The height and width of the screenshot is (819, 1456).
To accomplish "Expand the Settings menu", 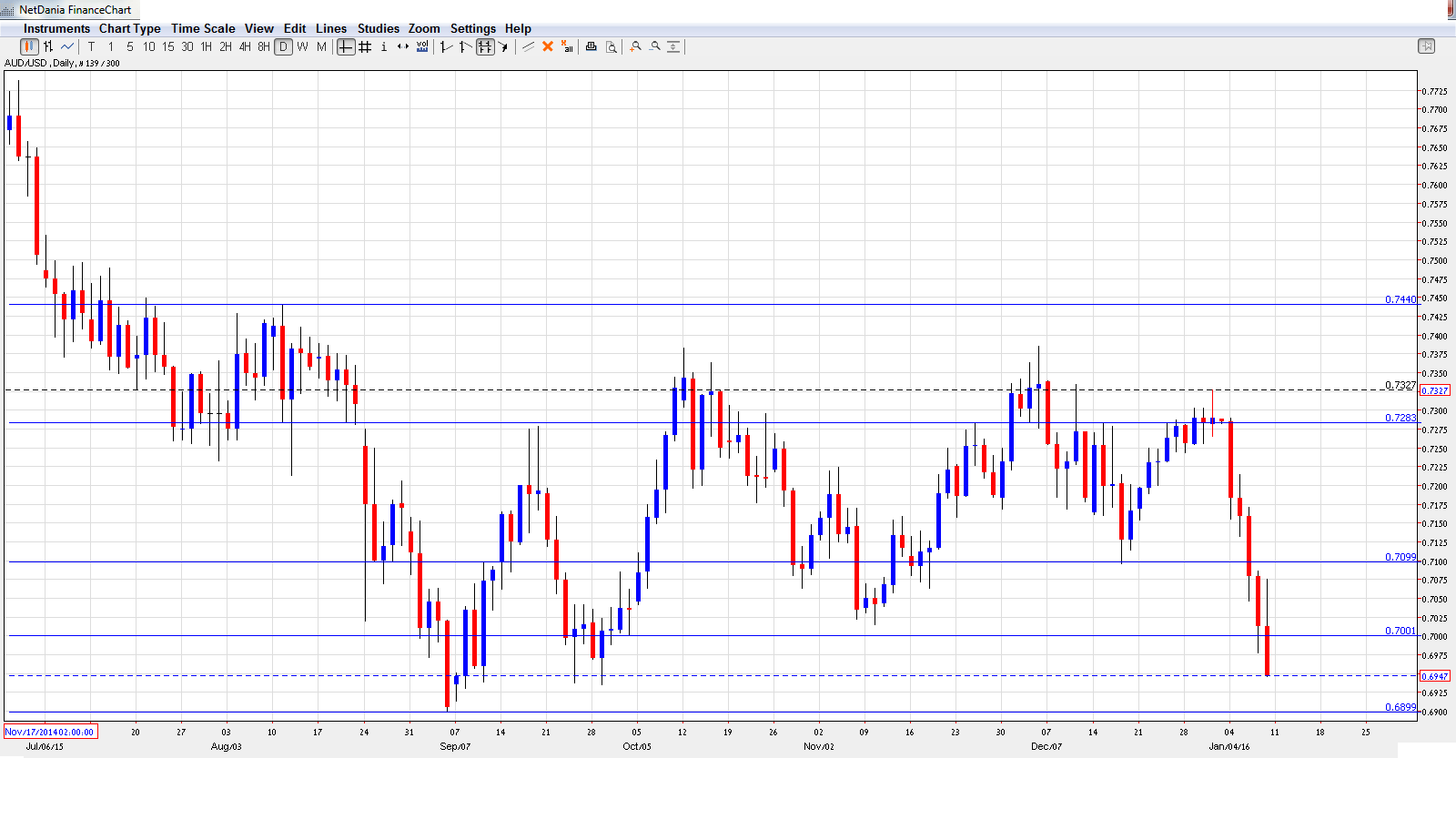I will pos(472,28).
